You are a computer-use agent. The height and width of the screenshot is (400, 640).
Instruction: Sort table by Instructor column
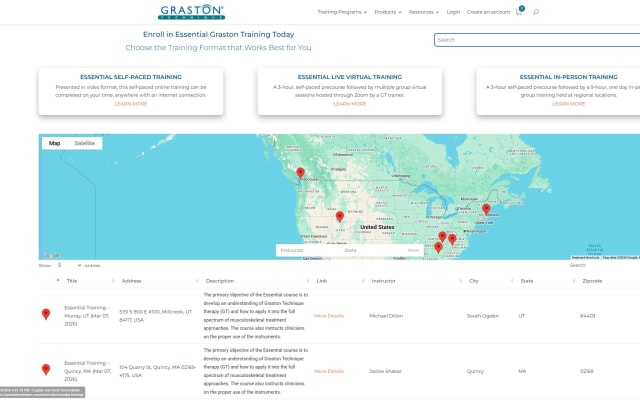[383, 281]
